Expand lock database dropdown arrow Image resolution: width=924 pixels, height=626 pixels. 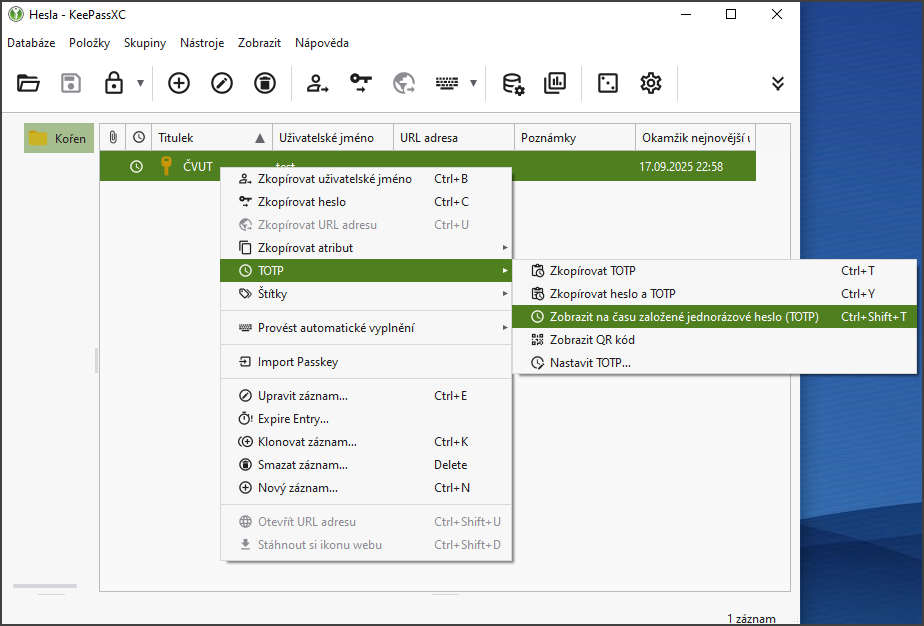(x=140, y=83)
